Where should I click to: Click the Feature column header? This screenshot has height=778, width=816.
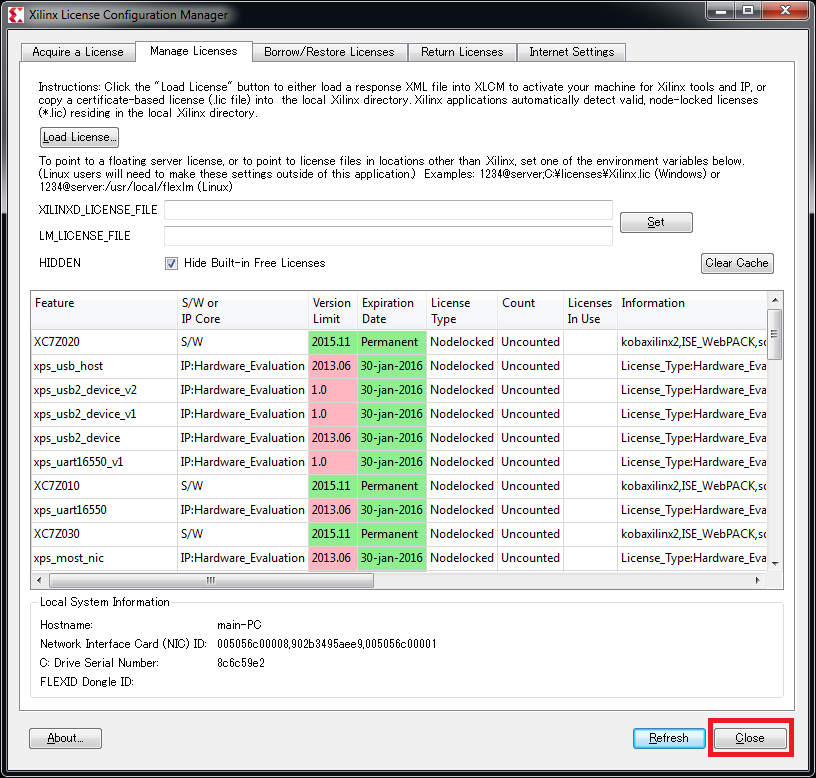coord(104,311)
